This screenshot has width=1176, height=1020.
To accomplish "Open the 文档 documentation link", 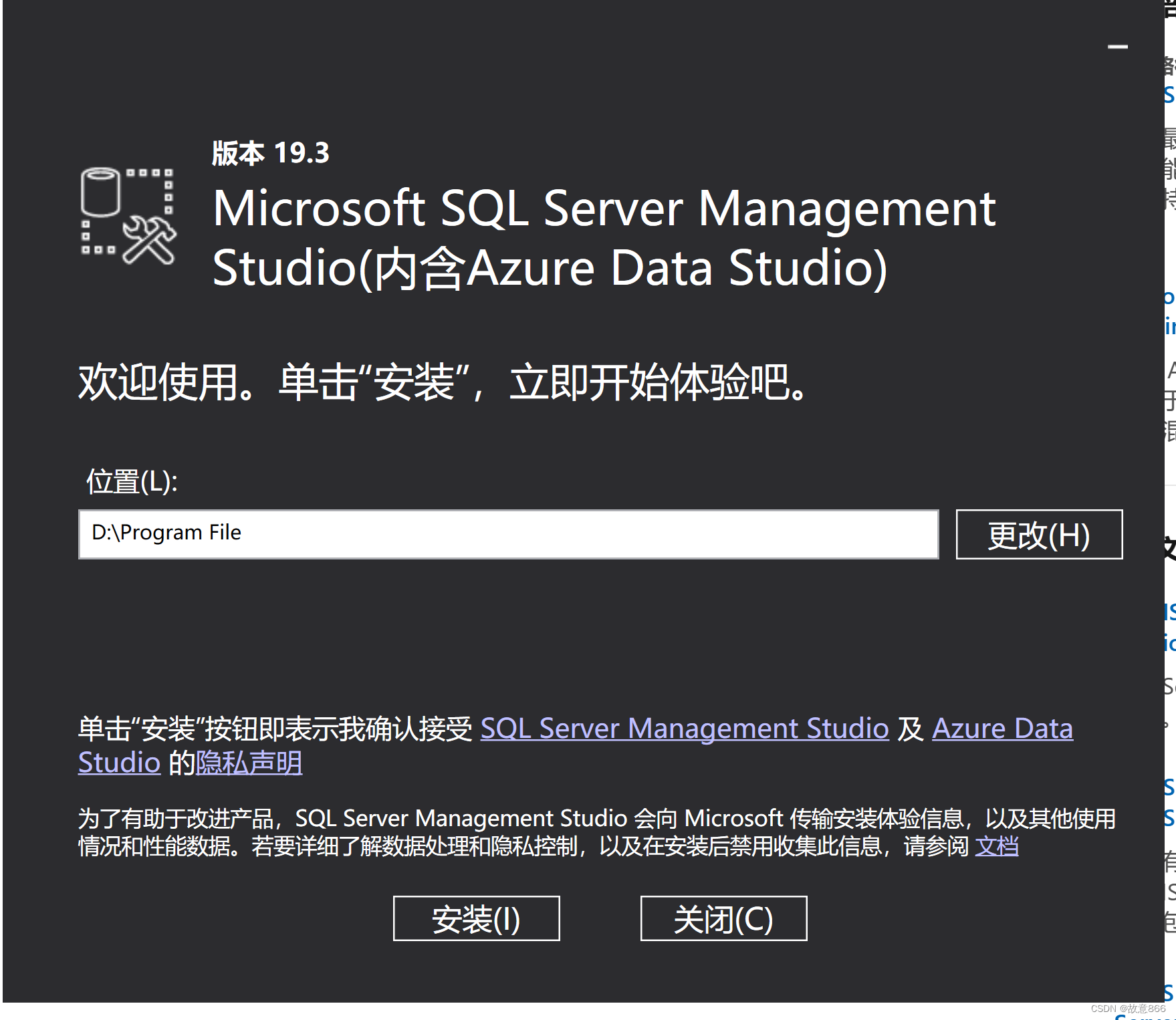I will coord(997,846).
